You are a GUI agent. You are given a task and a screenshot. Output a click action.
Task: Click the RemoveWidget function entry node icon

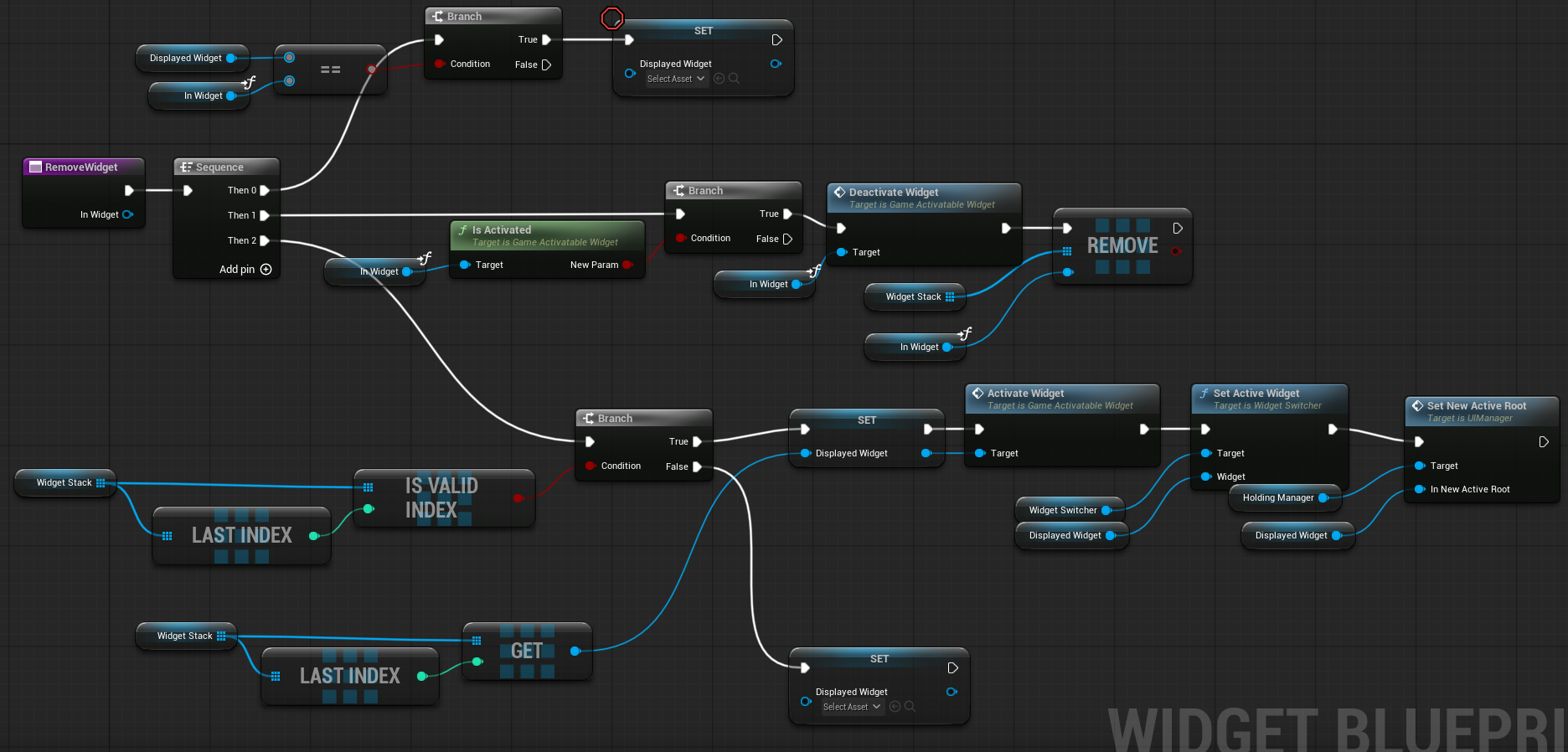35,167
